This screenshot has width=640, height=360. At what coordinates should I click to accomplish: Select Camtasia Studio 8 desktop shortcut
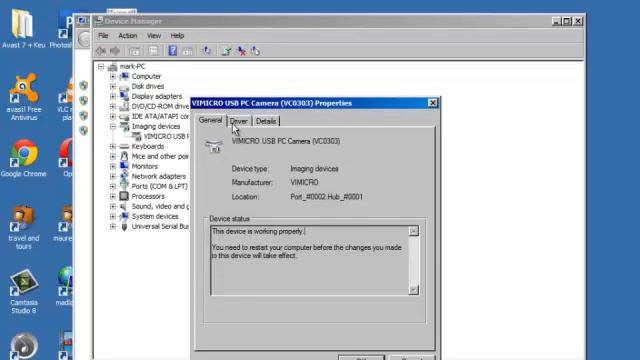pyautogui.click(x=23, y=291)
